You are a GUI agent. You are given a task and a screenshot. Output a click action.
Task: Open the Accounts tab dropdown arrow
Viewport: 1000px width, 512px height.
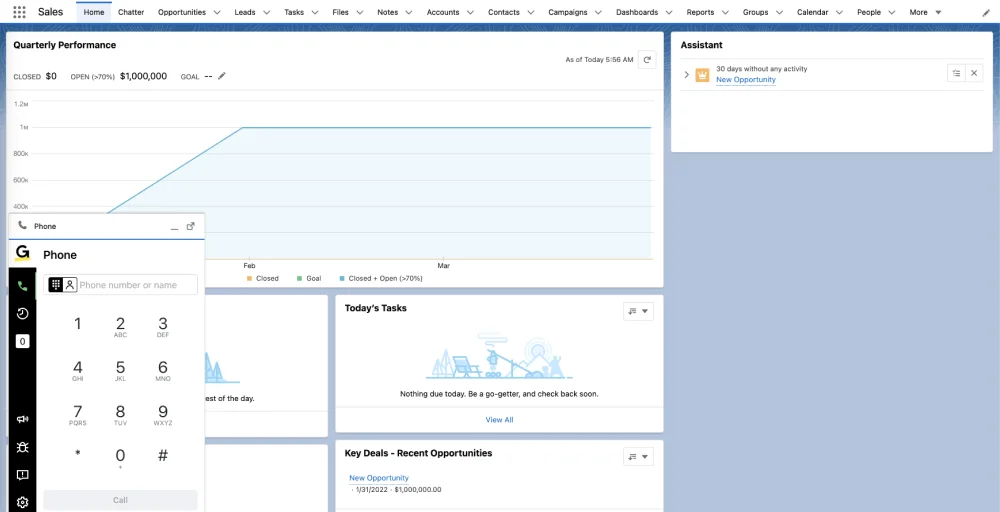pyautogui.click(x=470, y=12)
